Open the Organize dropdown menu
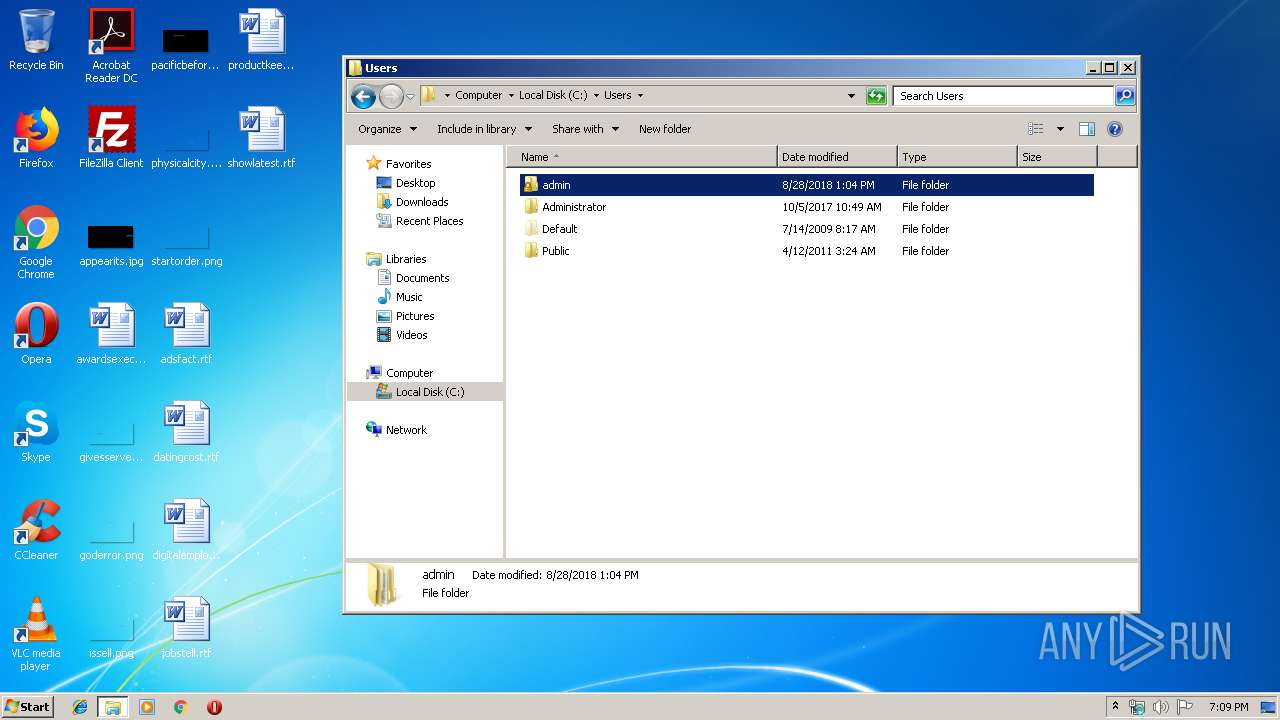This screenshot has height=720, width=1280. click(387, 129)
